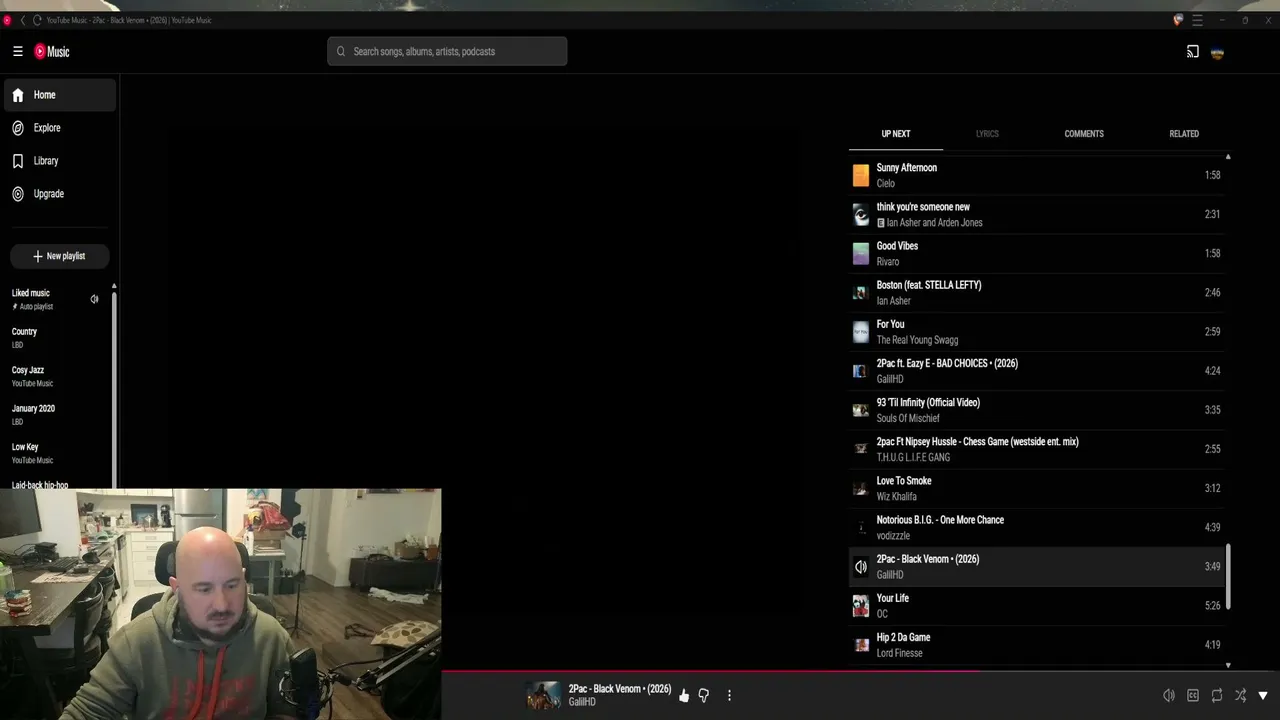Screen dimensions: 1280x720
Task: Open the player bar three-dot menu
Action: [x=729, y=696]
